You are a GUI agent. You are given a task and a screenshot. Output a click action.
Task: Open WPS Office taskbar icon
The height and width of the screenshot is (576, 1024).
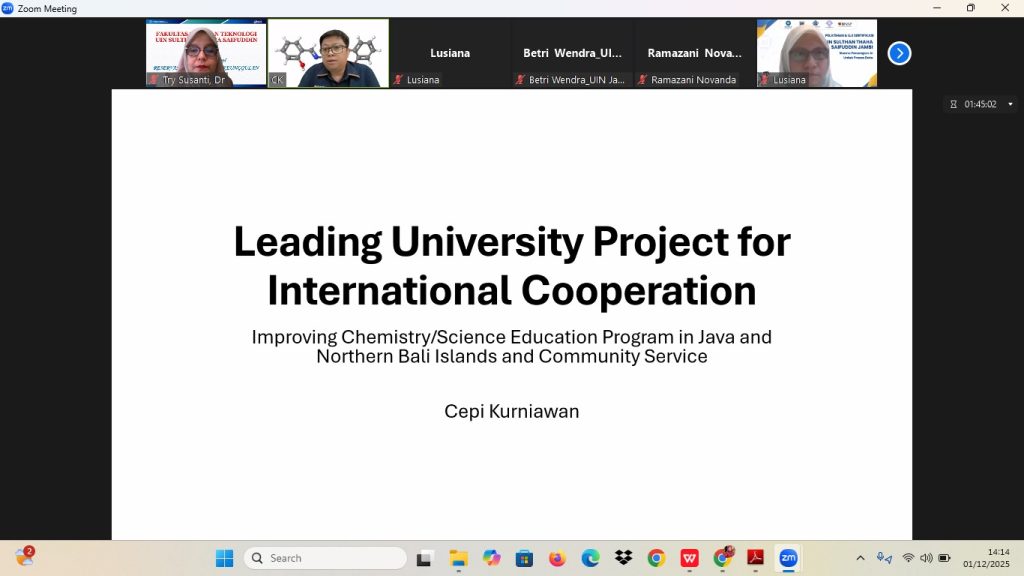click(689, 558)
